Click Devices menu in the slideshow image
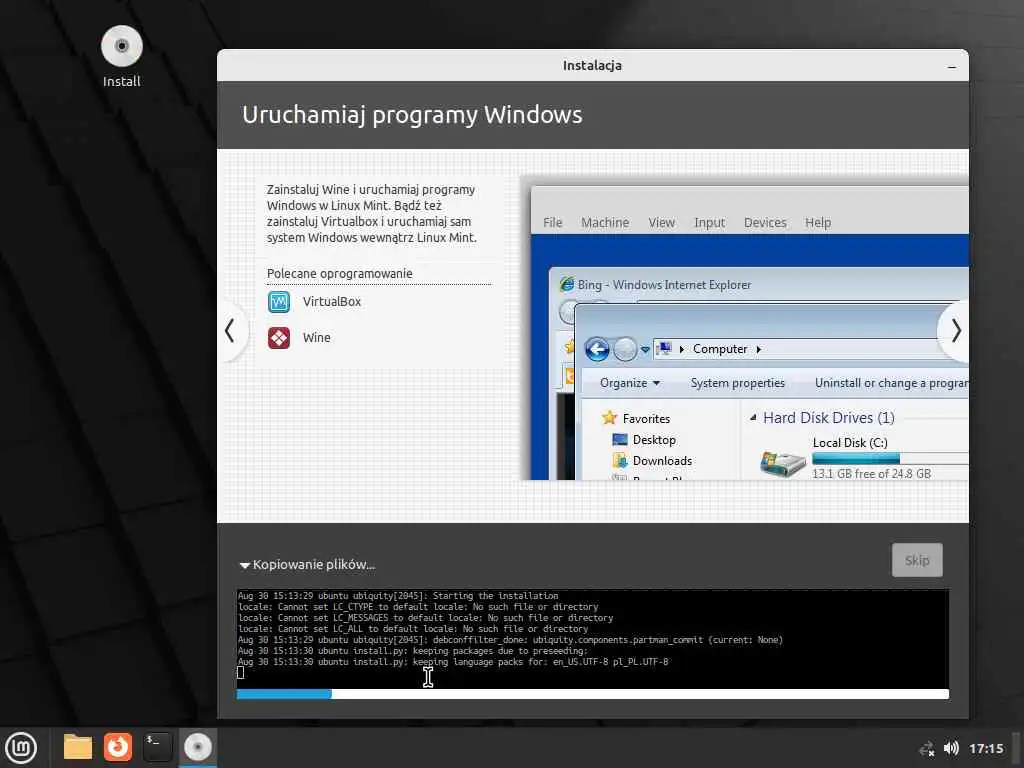 pos(765,223)
